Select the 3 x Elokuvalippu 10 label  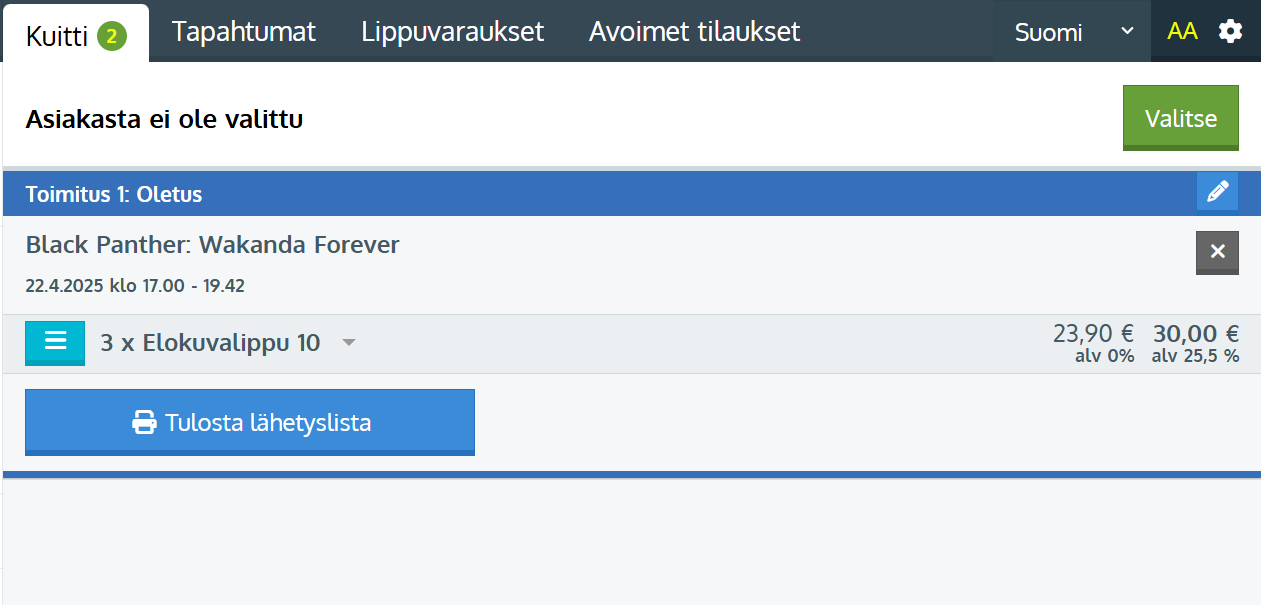(210, 343)
